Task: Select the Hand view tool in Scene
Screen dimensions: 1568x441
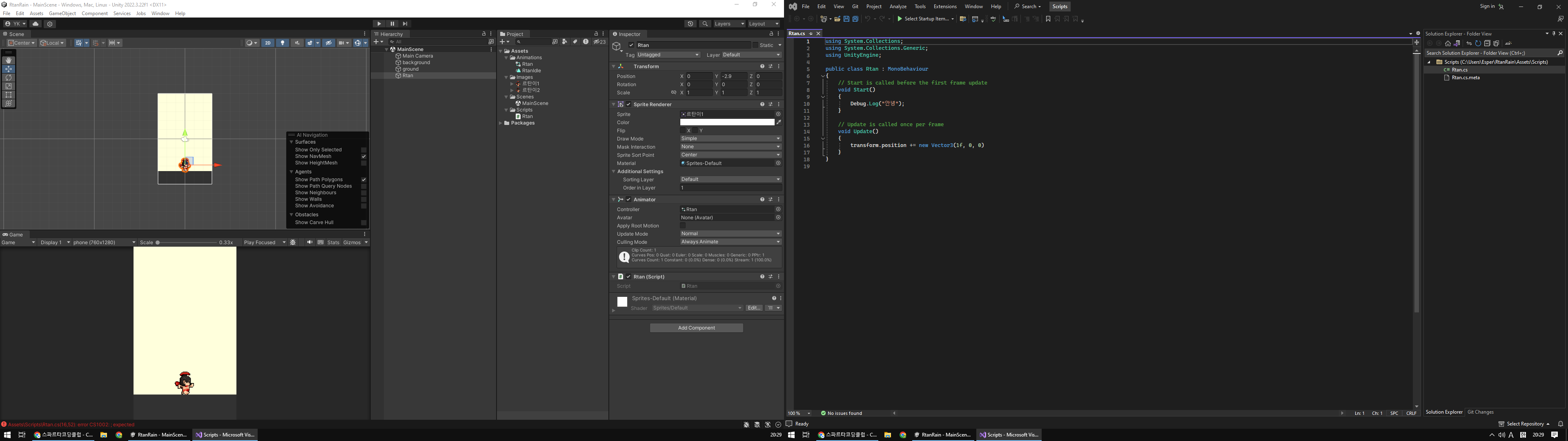Action: (x=9, y=60)
